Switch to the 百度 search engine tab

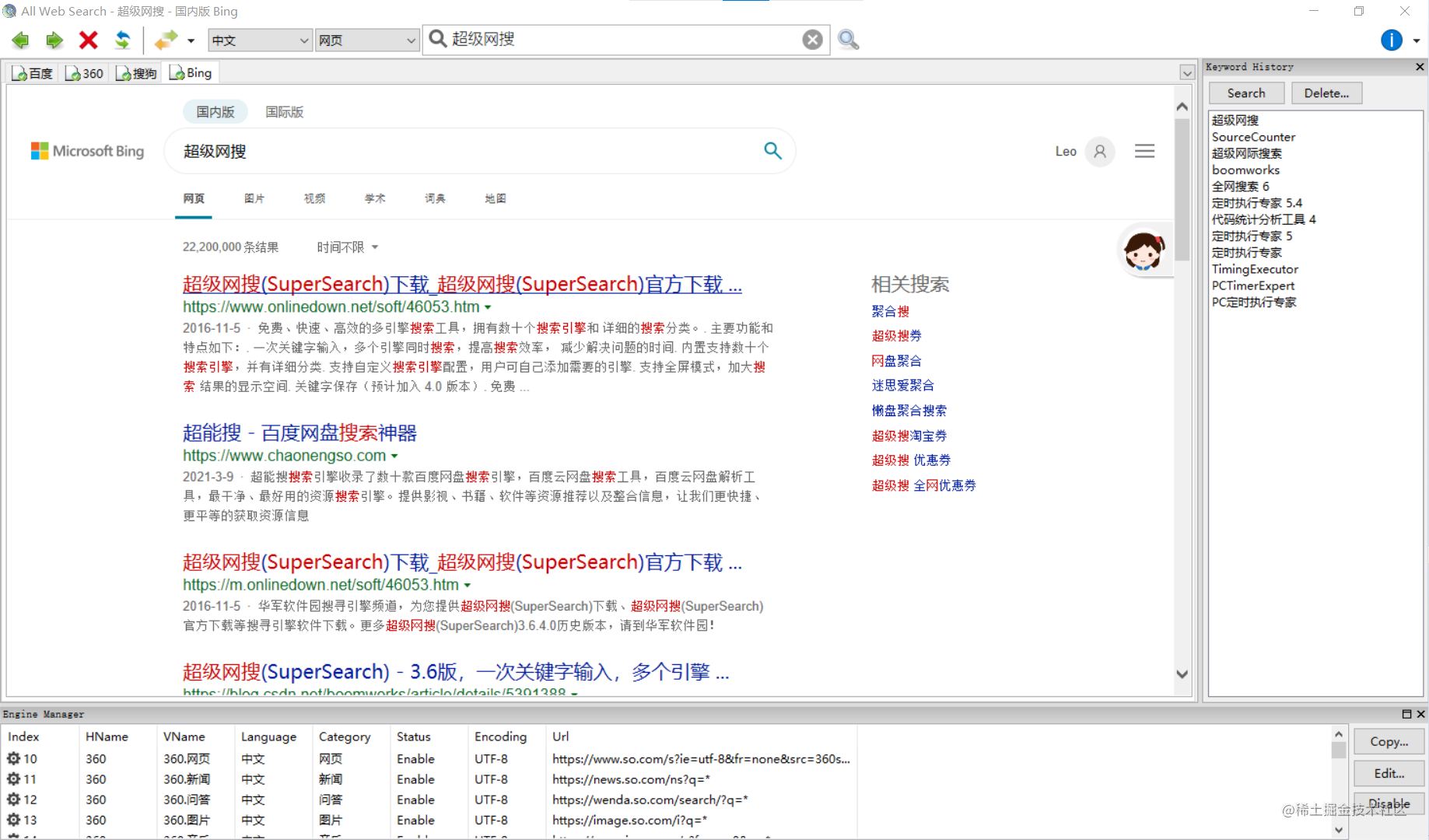point(32,72)
